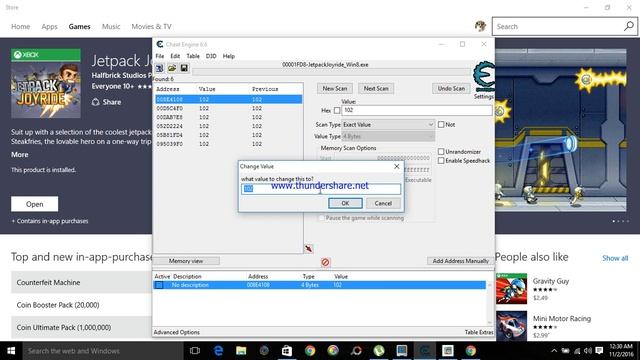Switch to the Home tab in Store
Image resolution: width=640 pixels, height=360 pixels.
[x=20, y=27]
